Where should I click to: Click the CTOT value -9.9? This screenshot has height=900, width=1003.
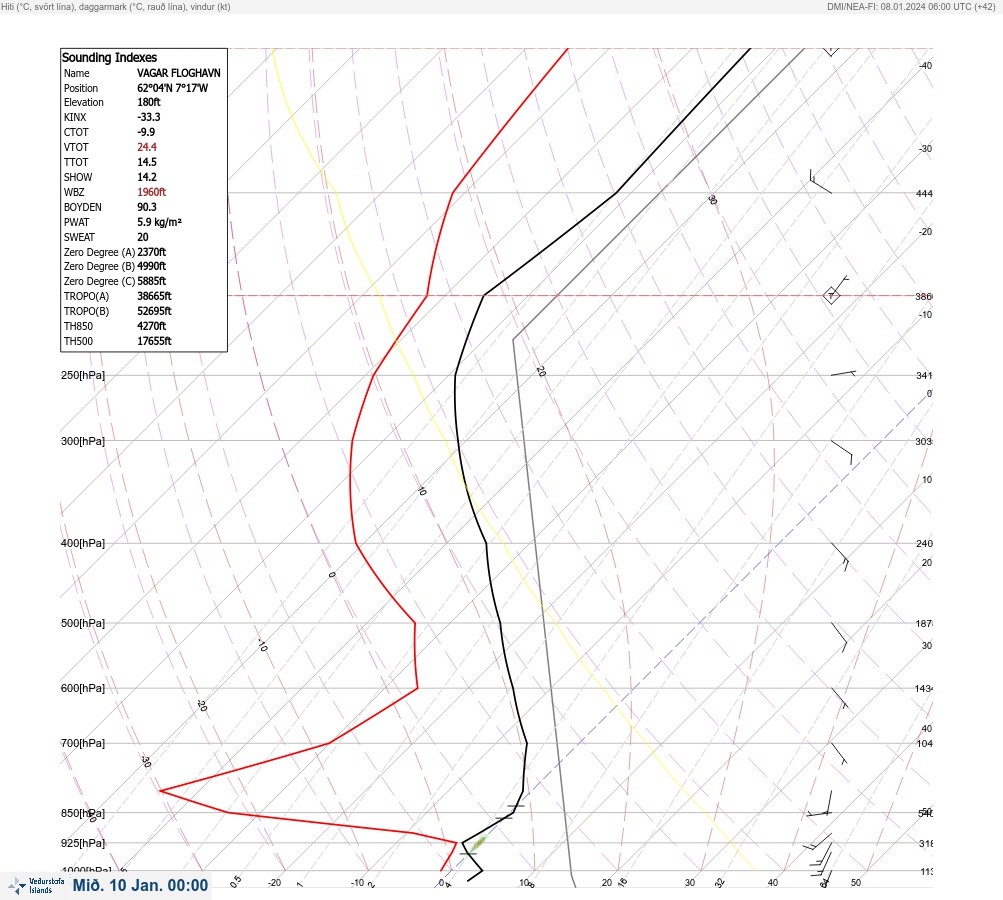tap(146, 132)
